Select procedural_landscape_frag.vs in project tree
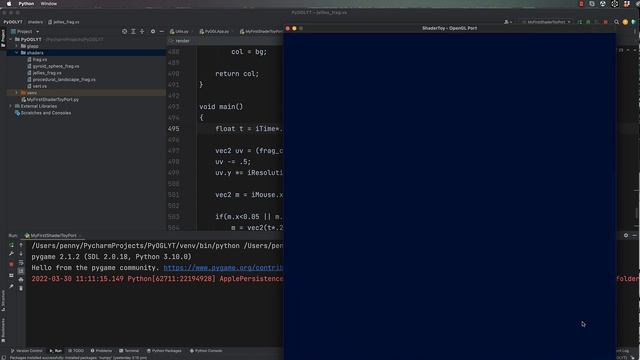Viewport: 640px width, 360px height. [x=62, y=80]
